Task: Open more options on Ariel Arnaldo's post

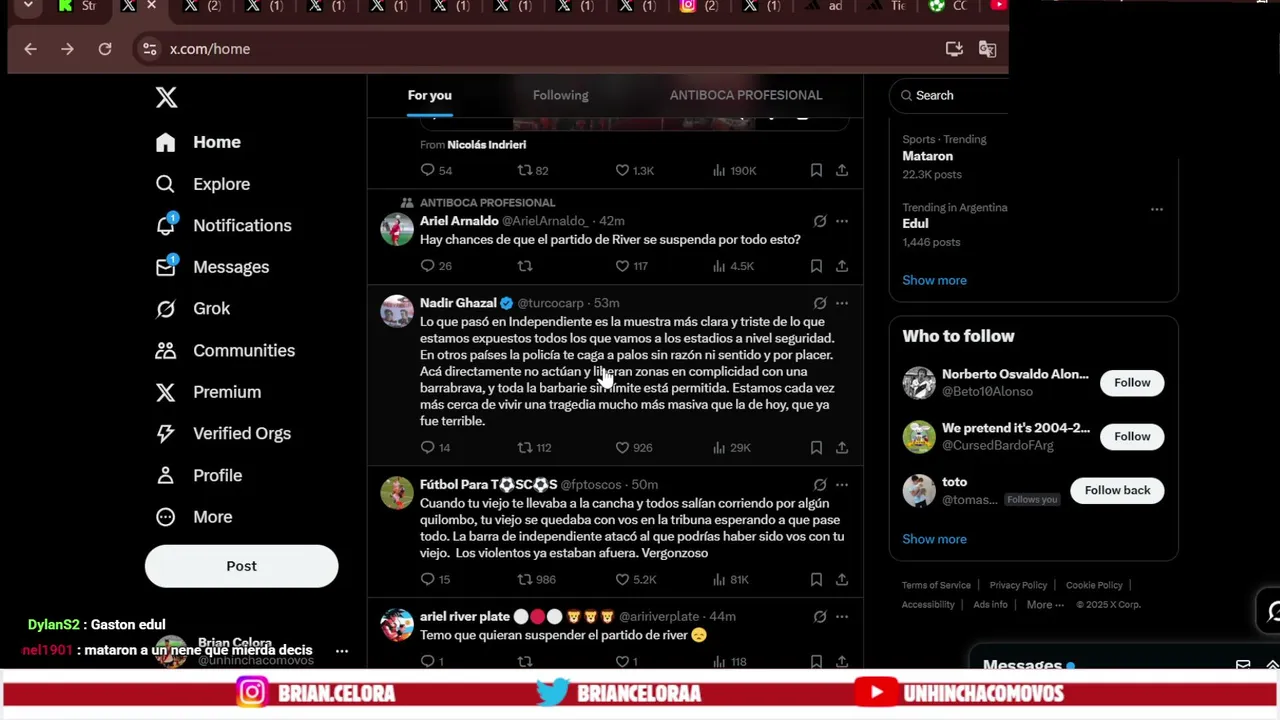Action: (x=842, y=221)
